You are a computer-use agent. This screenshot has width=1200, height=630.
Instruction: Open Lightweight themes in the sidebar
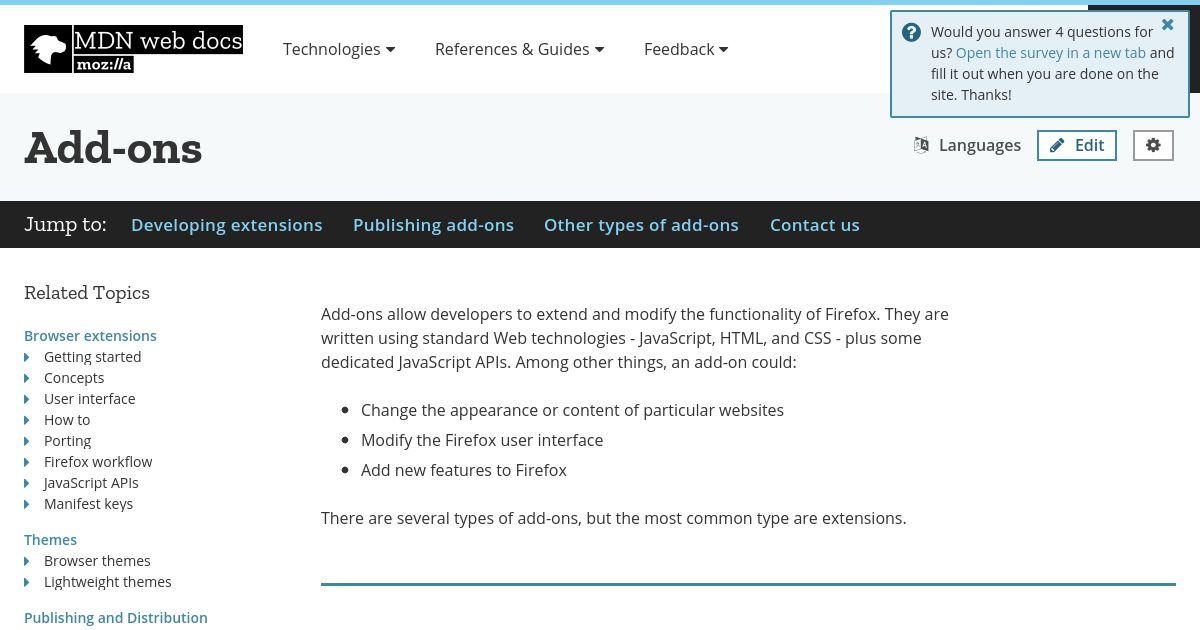point(108,582)
